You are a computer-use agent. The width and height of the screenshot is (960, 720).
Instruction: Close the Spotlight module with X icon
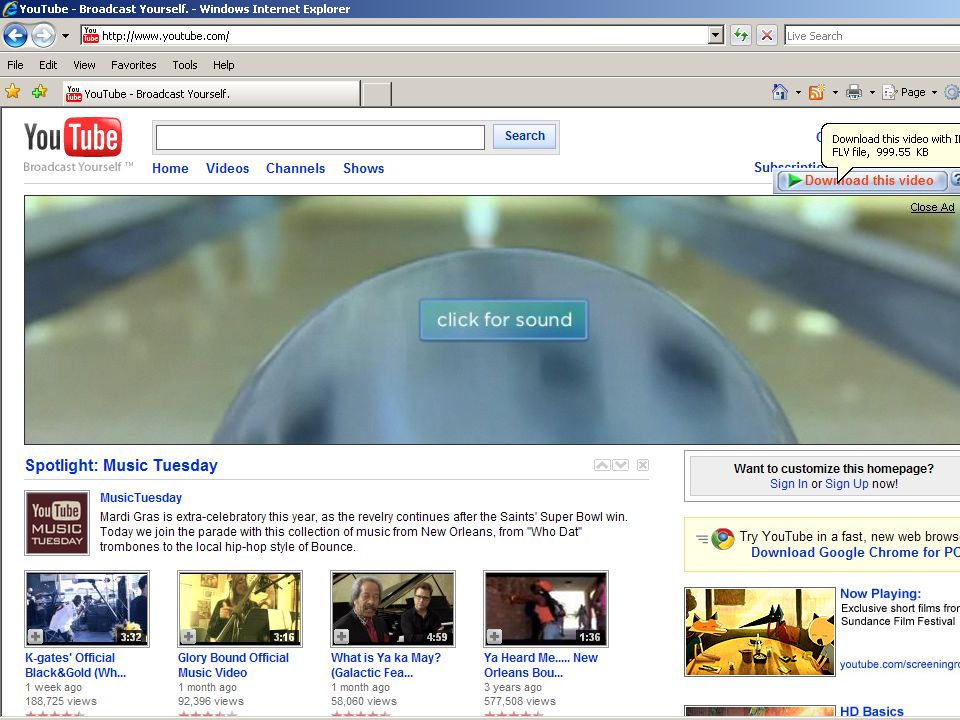click(643, 465)
